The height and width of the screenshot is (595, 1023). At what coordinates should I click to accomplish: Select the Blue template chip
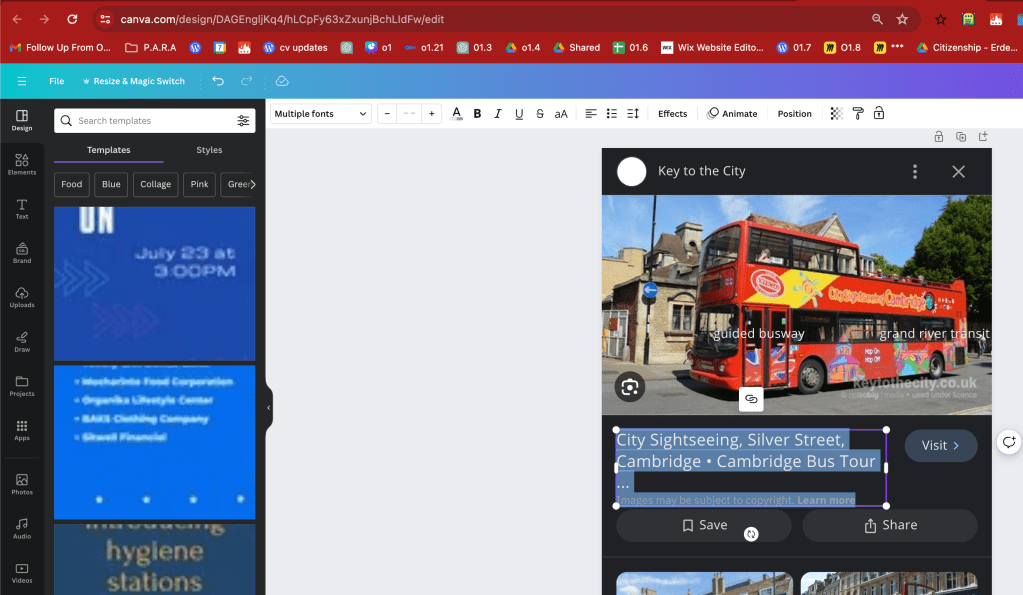pyautogui.click(x=111, y=184)
